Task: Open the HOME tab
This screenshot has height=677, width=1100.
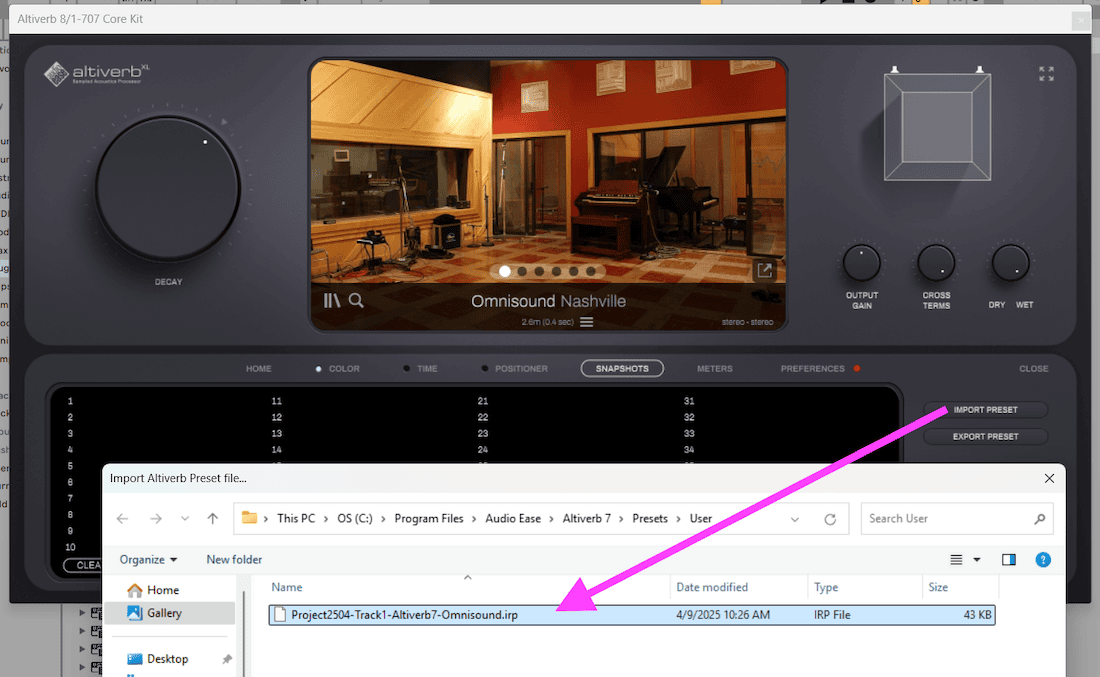Action: click(x=258, y=368)
